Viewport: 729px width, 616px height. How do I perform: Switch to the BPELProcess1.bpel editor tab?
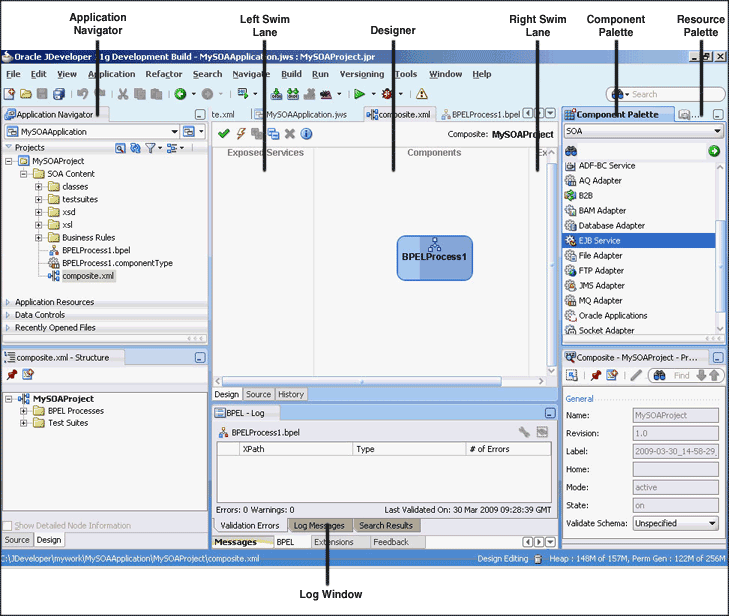(x=481, y=114)
